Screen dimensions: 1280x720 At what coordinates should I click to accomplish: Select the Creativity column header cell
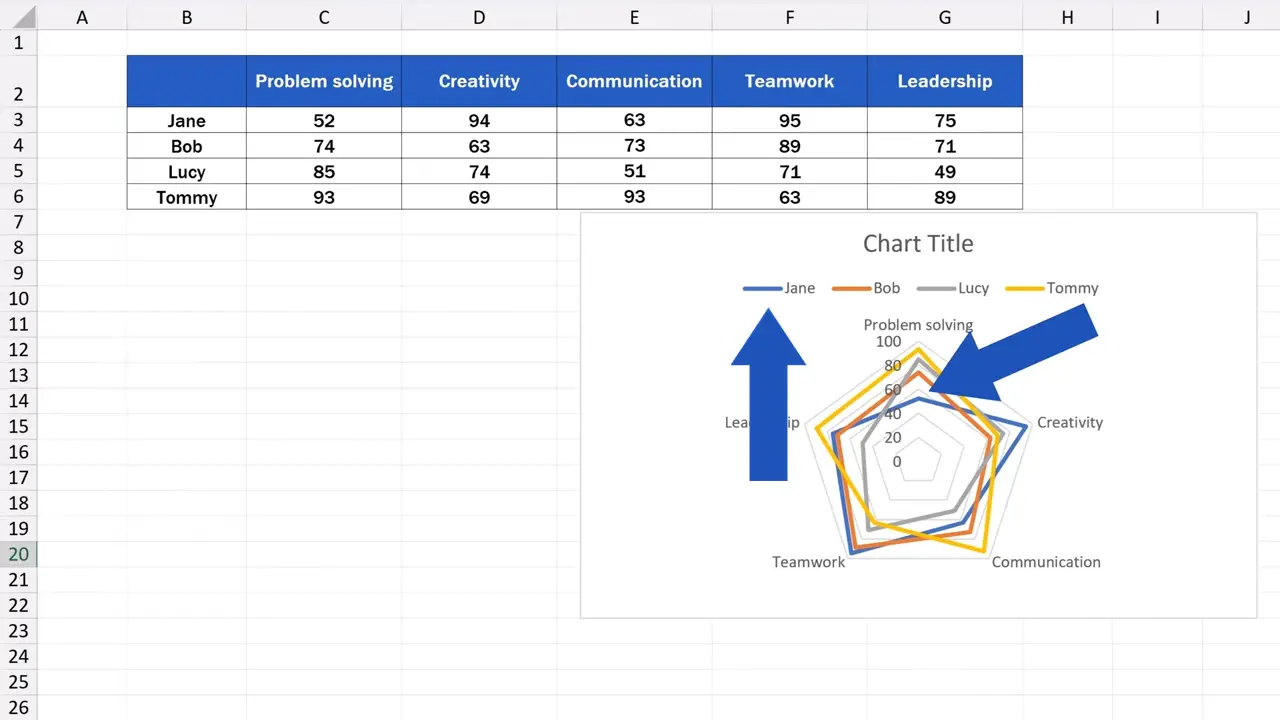479,81
